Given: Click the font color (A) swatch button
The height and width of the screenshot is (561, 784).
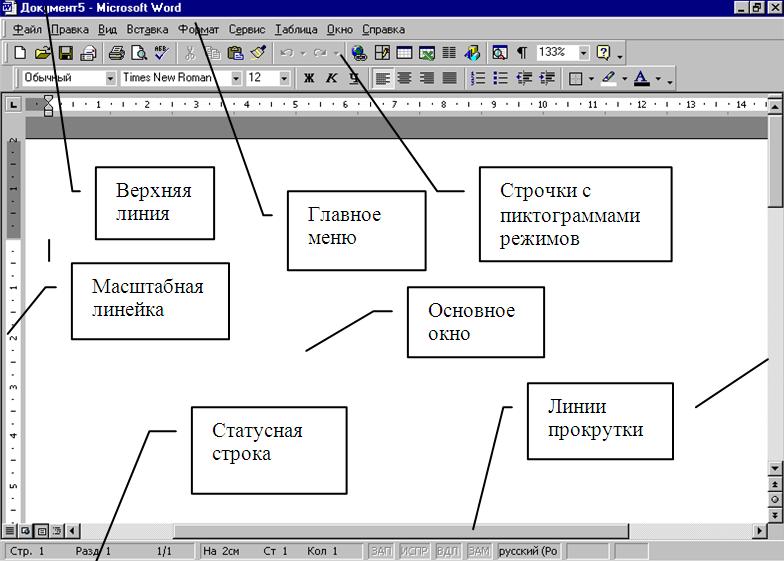Looking at the screenshot, I should pyautogui.click(x=642, y=78).
